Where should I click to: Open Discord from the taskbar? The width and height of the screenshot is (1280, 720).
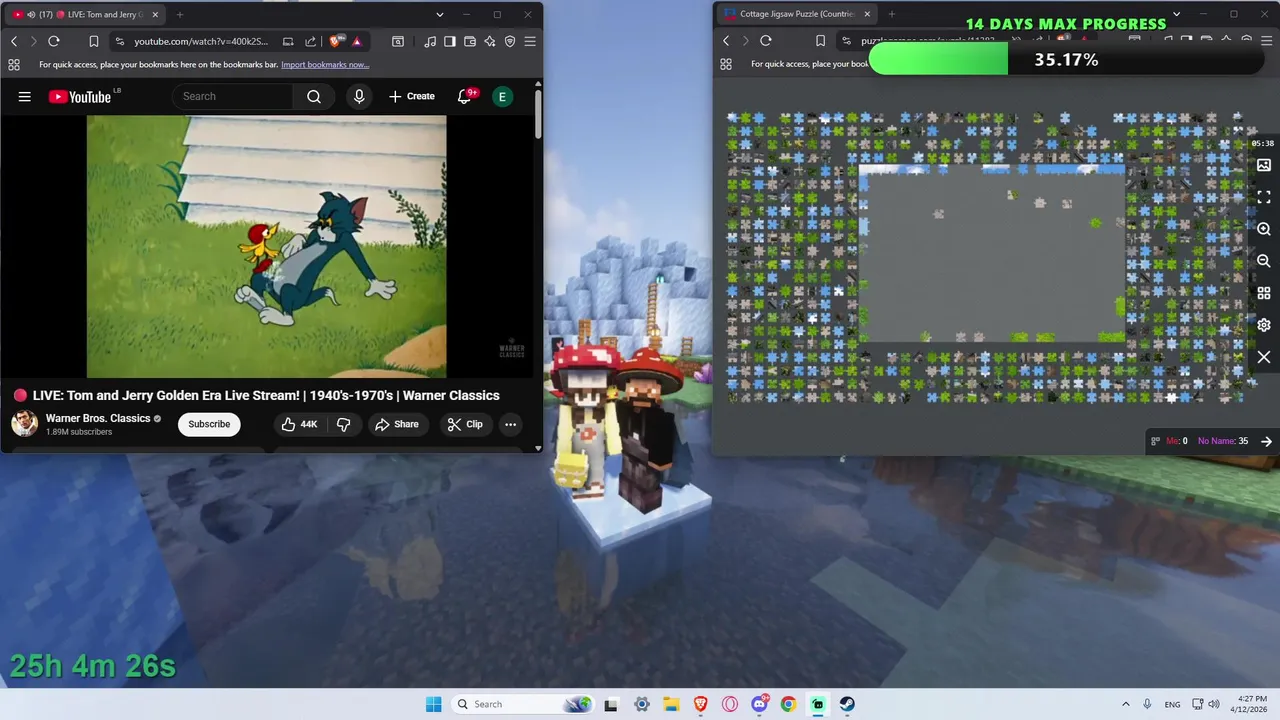[x=760, y=704]
